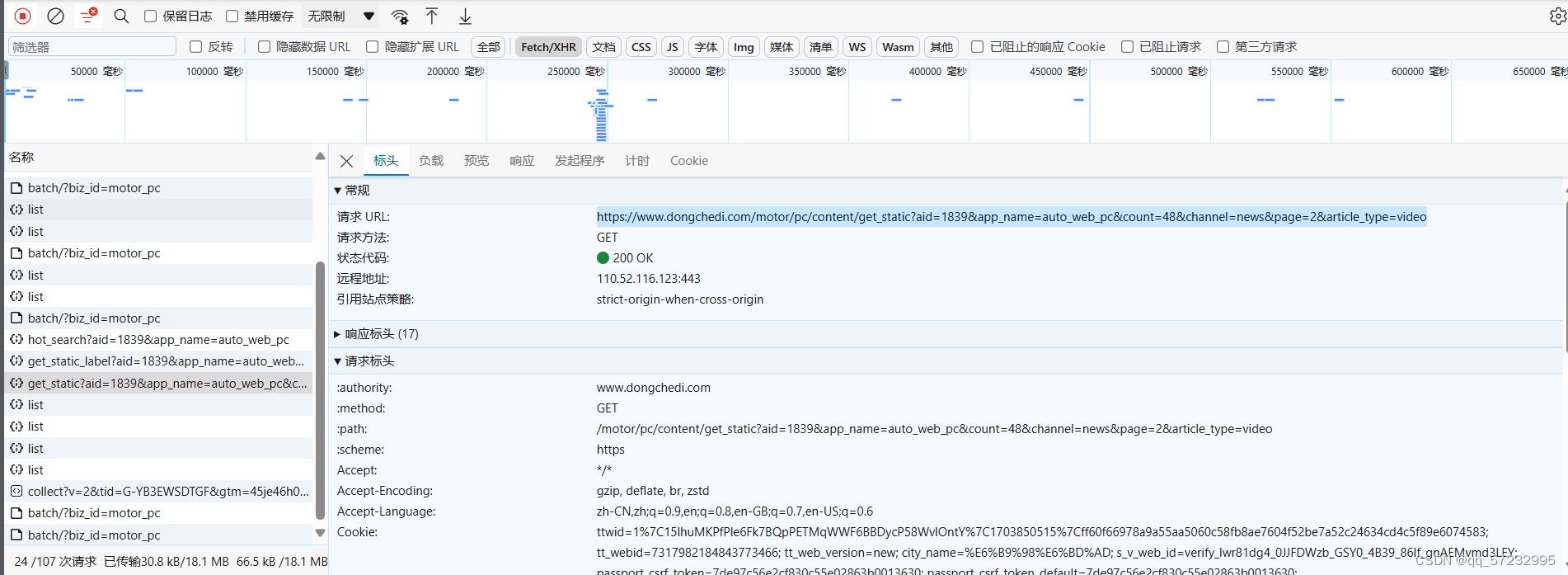Select hot_search?aid=1839 request

click(x=159, y=340)
